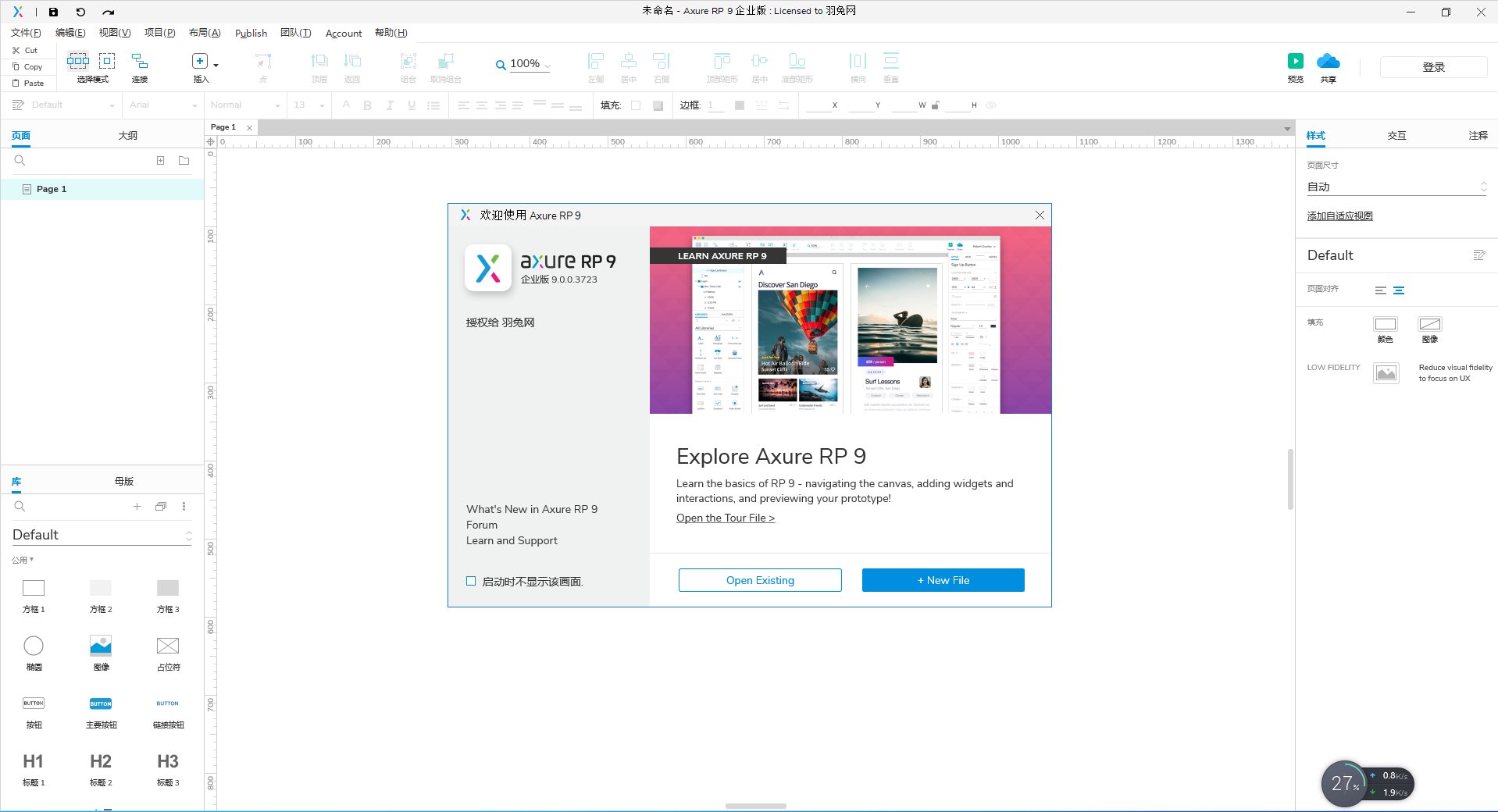Click the Placeholder widget icon

pyautogui.click(x=168, y=646)
